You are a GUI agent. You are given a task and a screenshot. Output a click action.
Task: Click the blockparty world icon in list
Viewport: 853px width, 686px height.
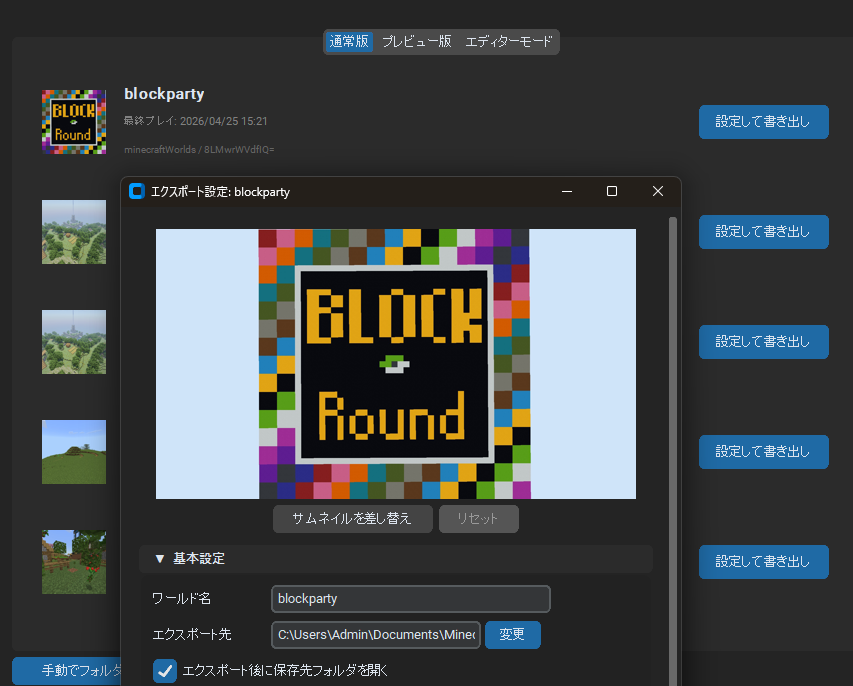point(73,122)
